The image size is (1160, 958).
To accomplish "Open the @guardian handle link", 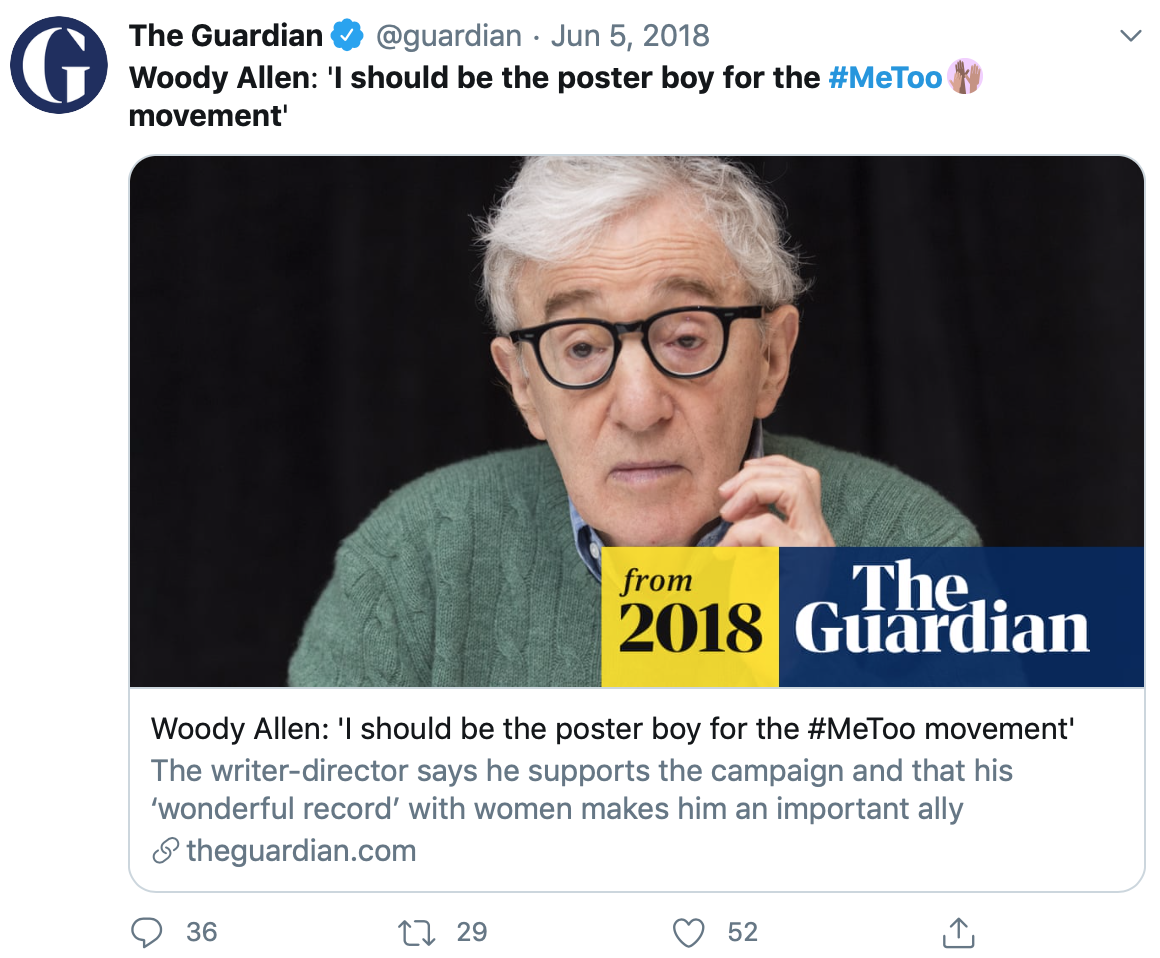I will click(x=448, y=36).
